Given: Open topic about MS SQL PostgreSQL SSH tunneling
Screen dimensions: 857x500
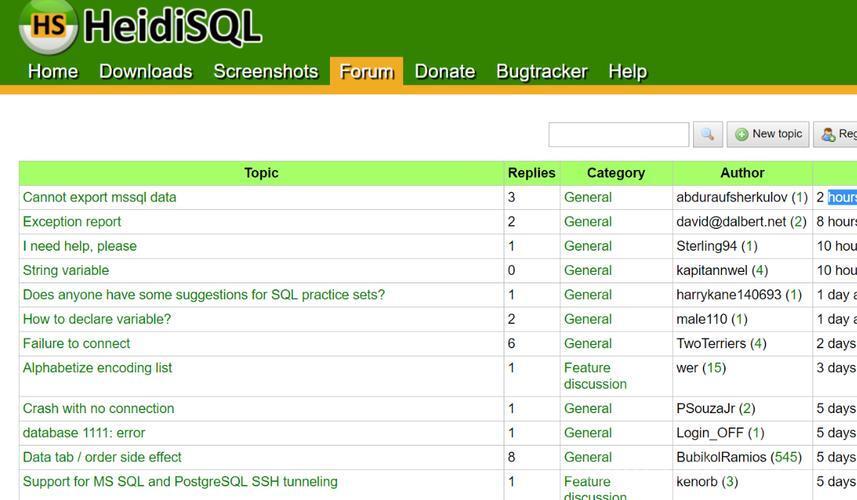Looking at the screenshot, I should [x=180, y=481].
